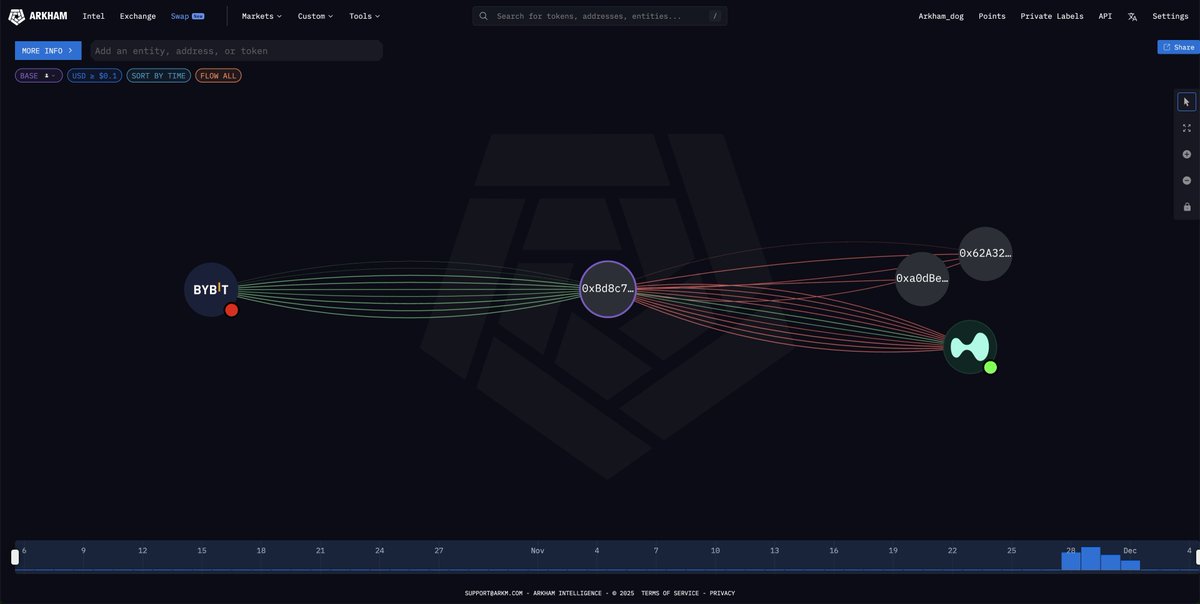Screen dimensions: 1200x604
Task: Click the Share button
Action: (1179, 47)
